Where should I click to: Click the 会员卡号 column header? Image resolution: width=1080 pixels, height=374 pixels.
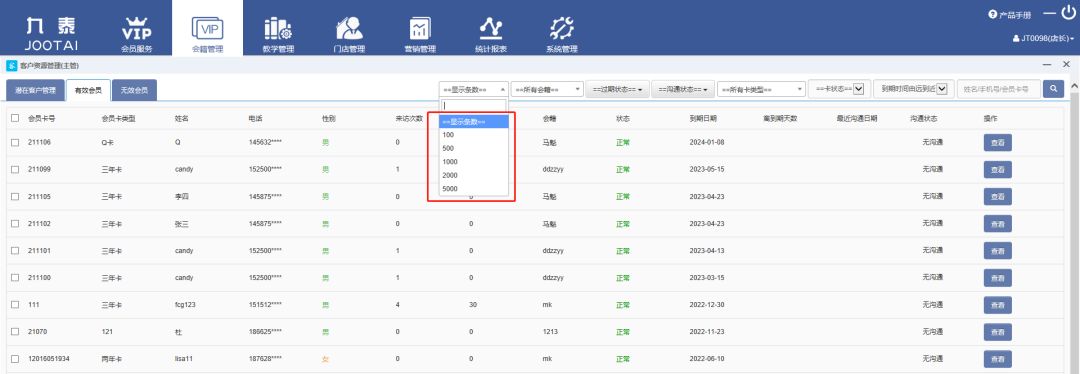click(x=41, y=118)
